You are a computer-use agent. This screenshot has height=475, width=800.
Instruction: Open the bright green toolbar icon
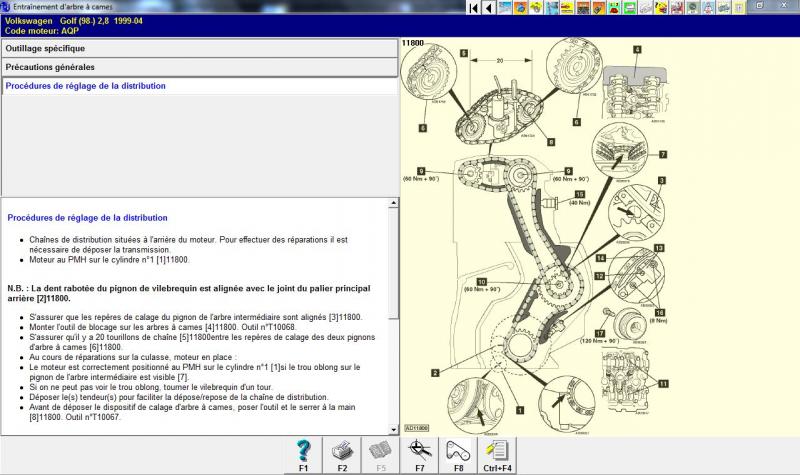630,7
